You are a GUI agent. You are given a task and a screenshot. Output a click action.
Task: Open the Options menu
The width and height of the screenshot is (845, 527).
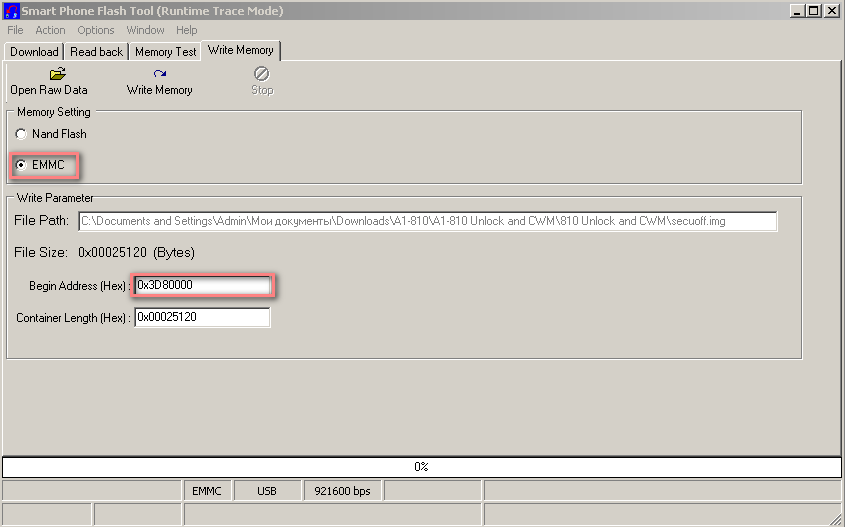96,30
